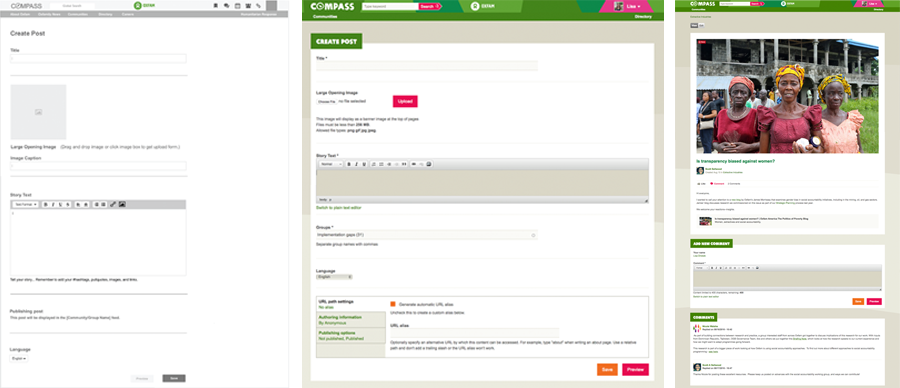
Task: Click the pink Upload button
Action: coord(405,101)
